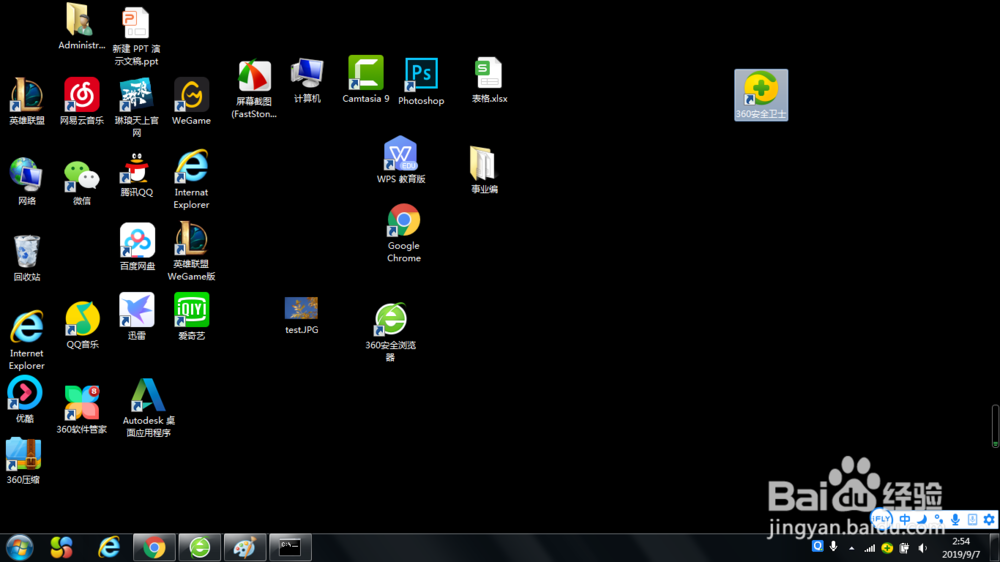
Task: Click the tray microphone icon
Action: tap(834, 547)
